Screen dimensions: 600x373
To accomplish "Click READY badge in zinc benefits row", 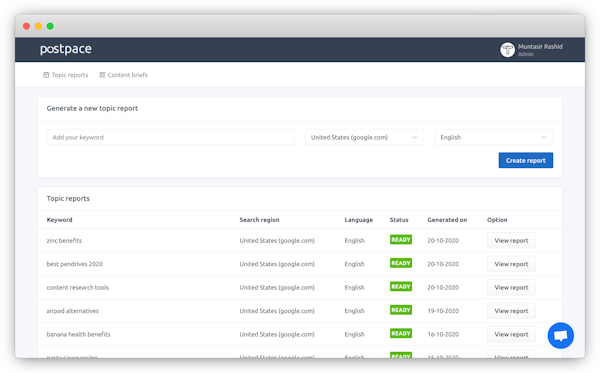I will pos(401,240).
